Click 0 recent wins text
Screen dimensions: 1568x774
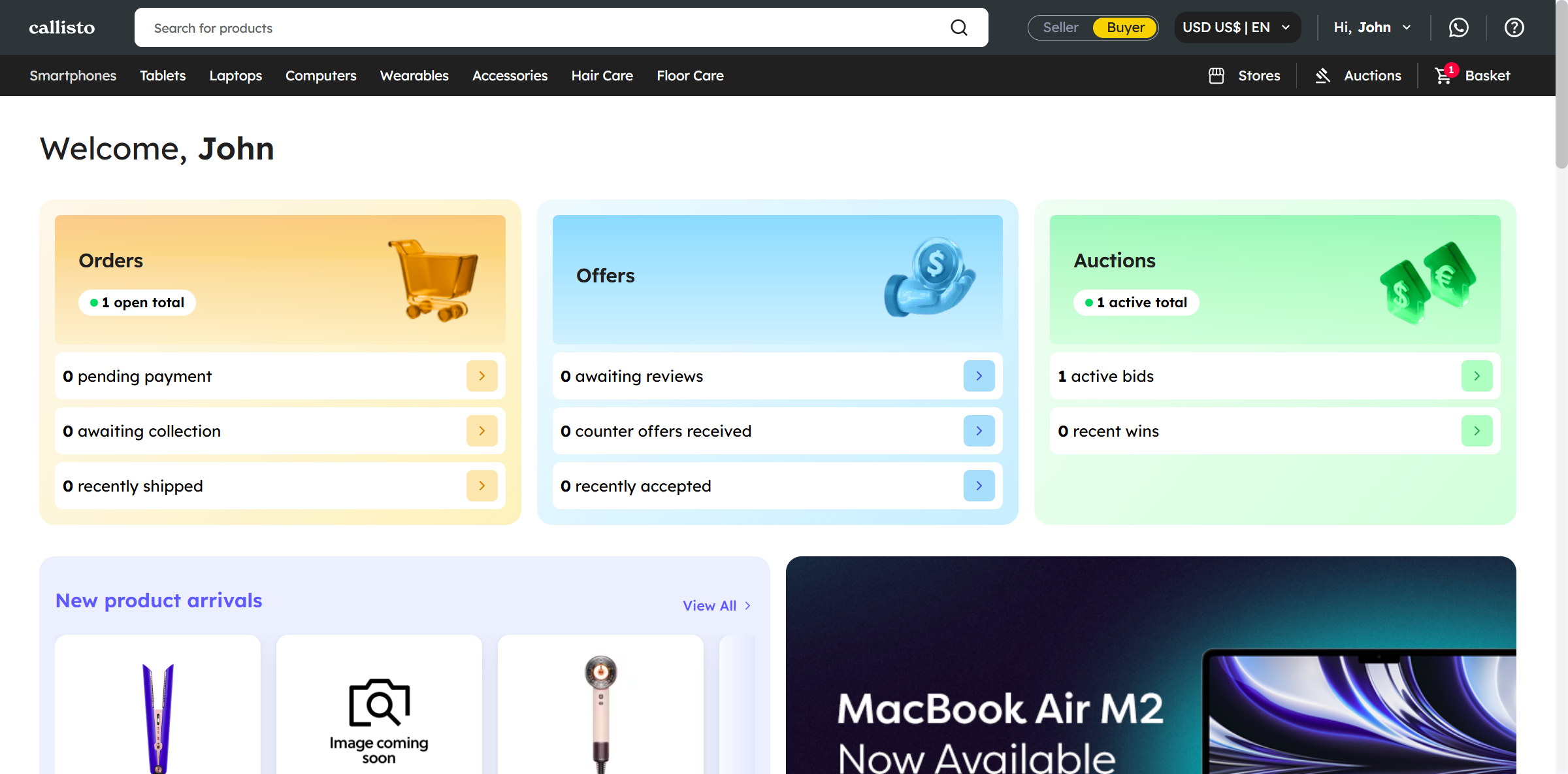click(1109, 431)
